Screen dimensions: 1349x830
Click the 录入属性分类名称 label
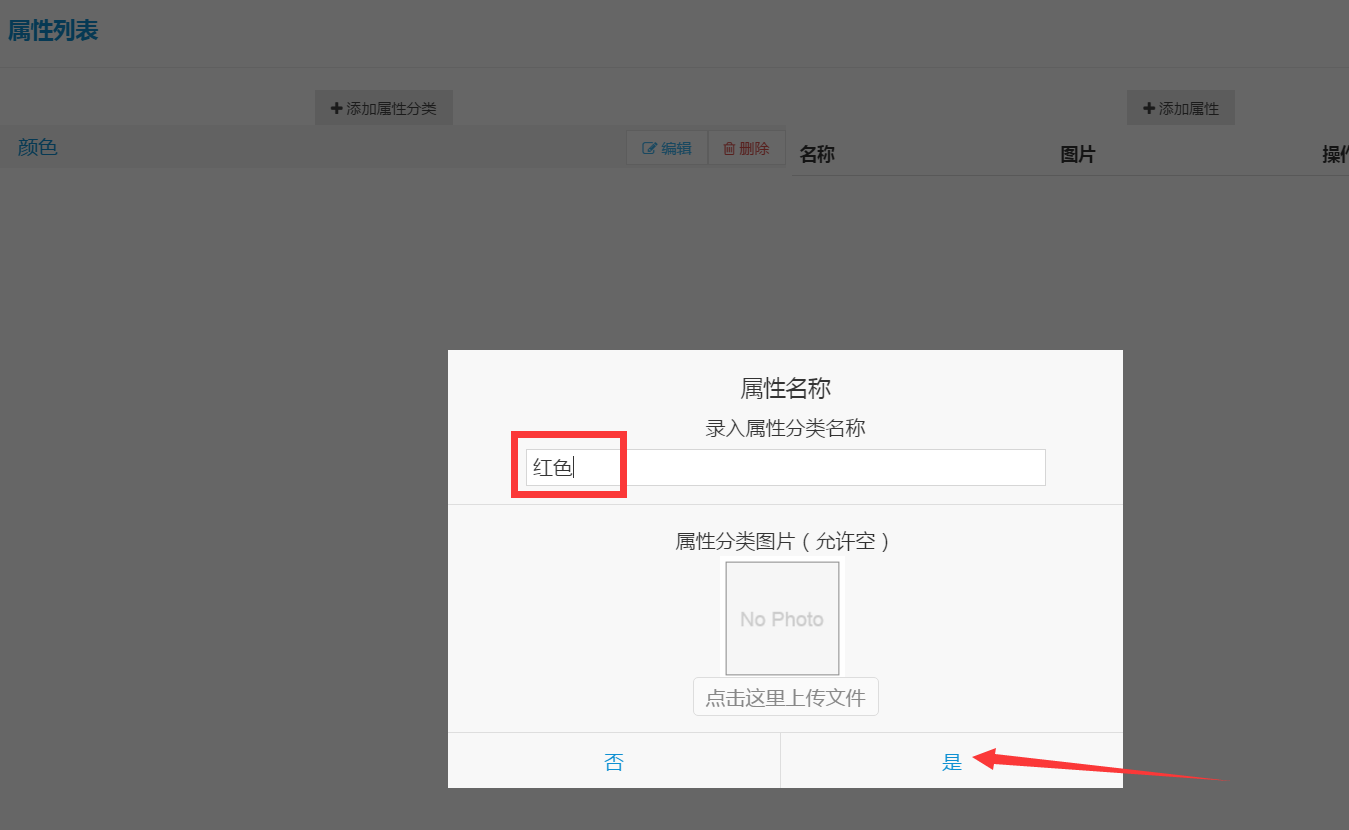pyautogui.click(x=785, y=429)
